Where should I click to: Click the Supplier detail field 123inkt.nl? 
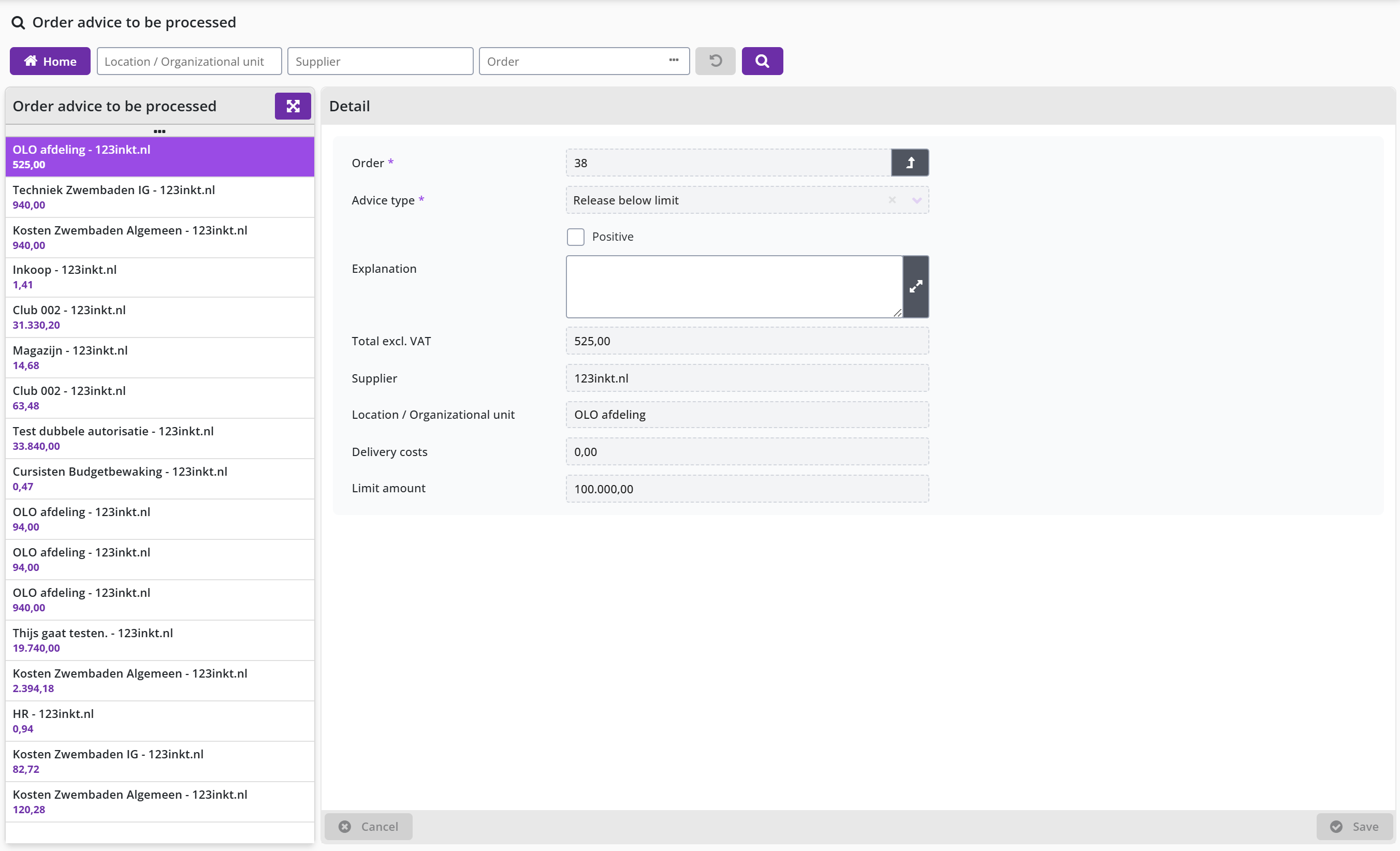click(747, 378)
